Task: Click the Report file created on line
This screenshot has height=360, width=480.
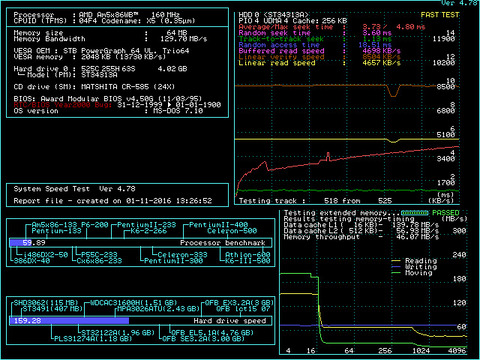Action: (113, 201)
